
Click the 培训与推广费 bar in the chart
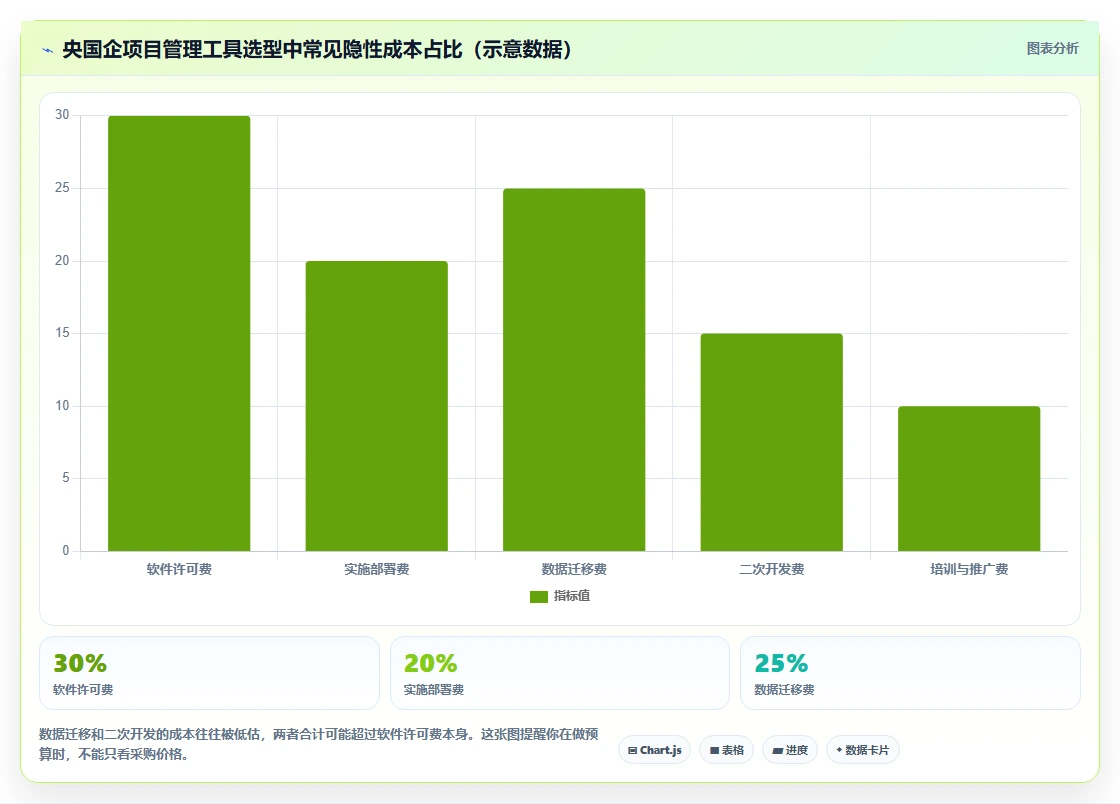pos(969,478)
